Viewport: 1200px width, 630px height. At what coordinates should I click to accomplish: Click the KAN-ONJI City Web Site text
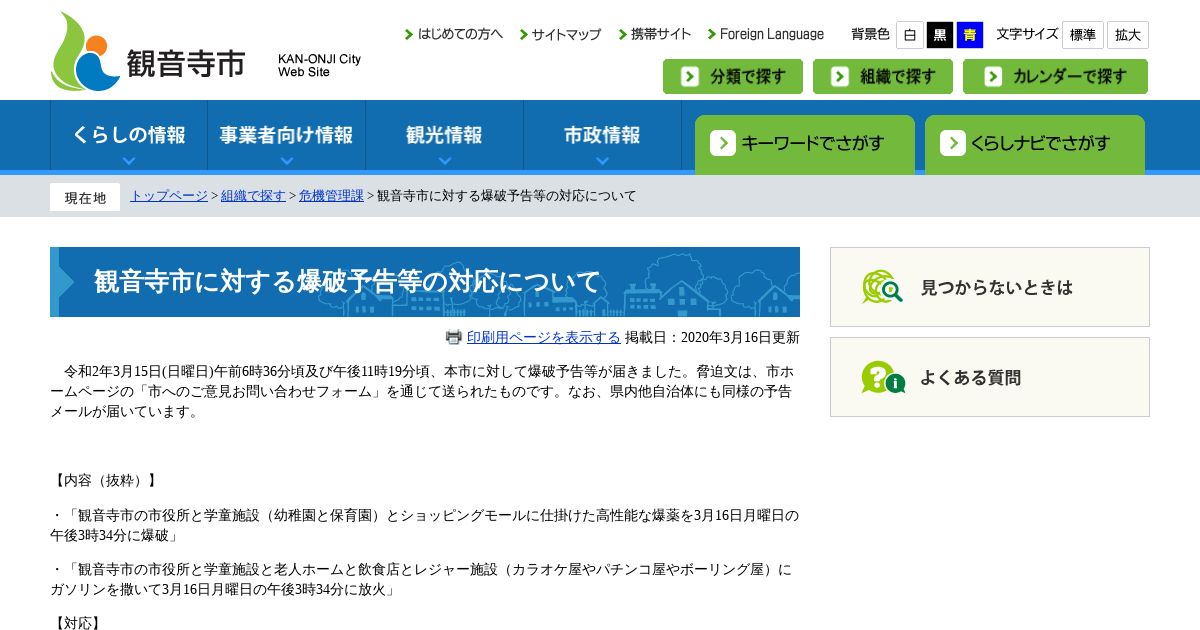(x=319, y=65)
